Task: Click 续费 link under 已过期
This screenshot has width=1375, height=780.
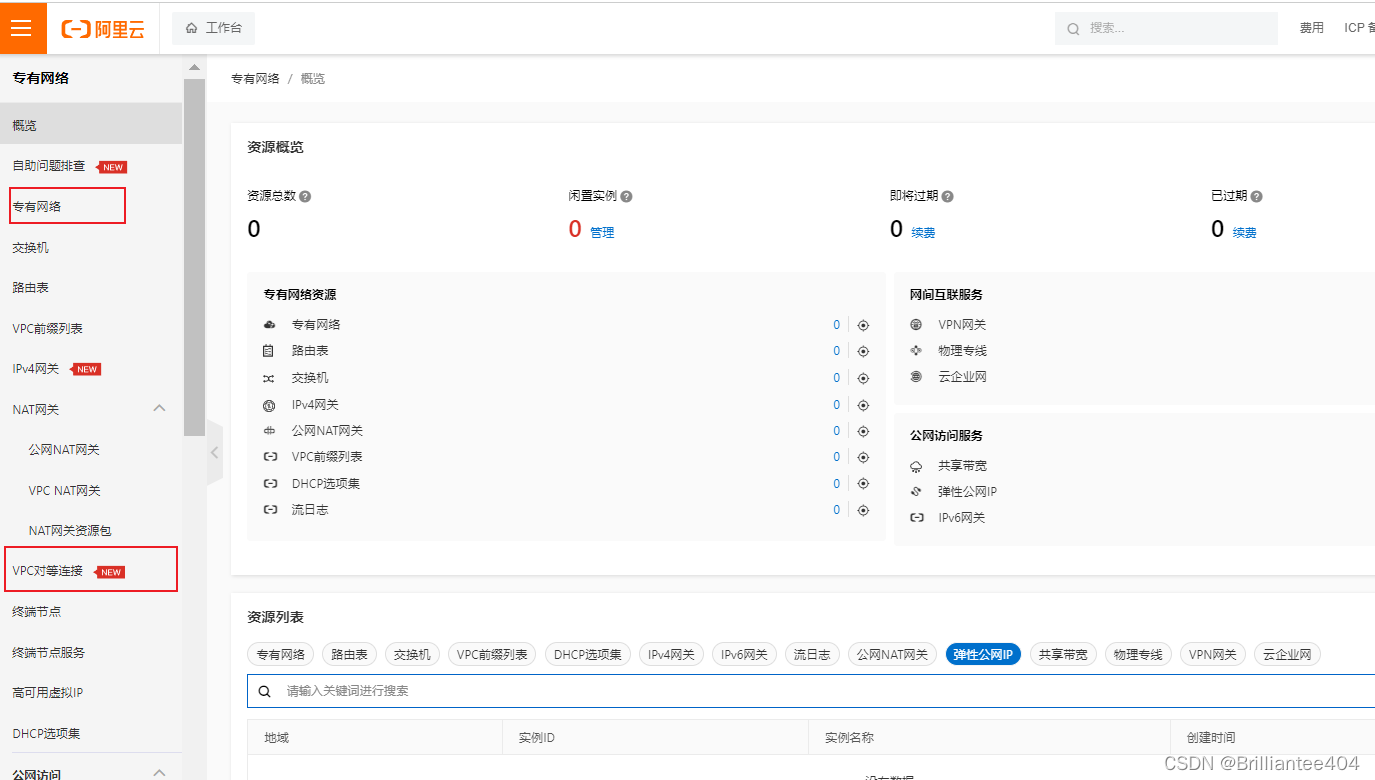Action: pyautogui.click(x=1244, y=232)
